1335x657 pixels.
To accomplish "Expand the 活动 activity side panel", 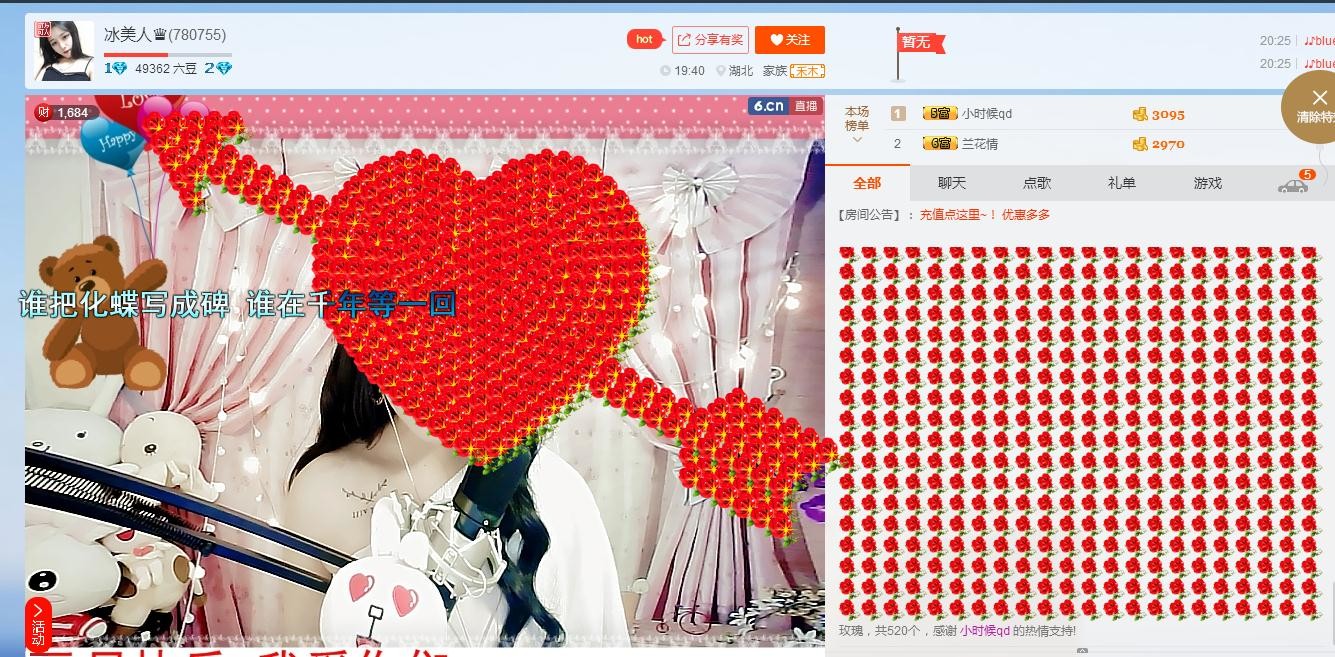I will [x=38, y=624].
